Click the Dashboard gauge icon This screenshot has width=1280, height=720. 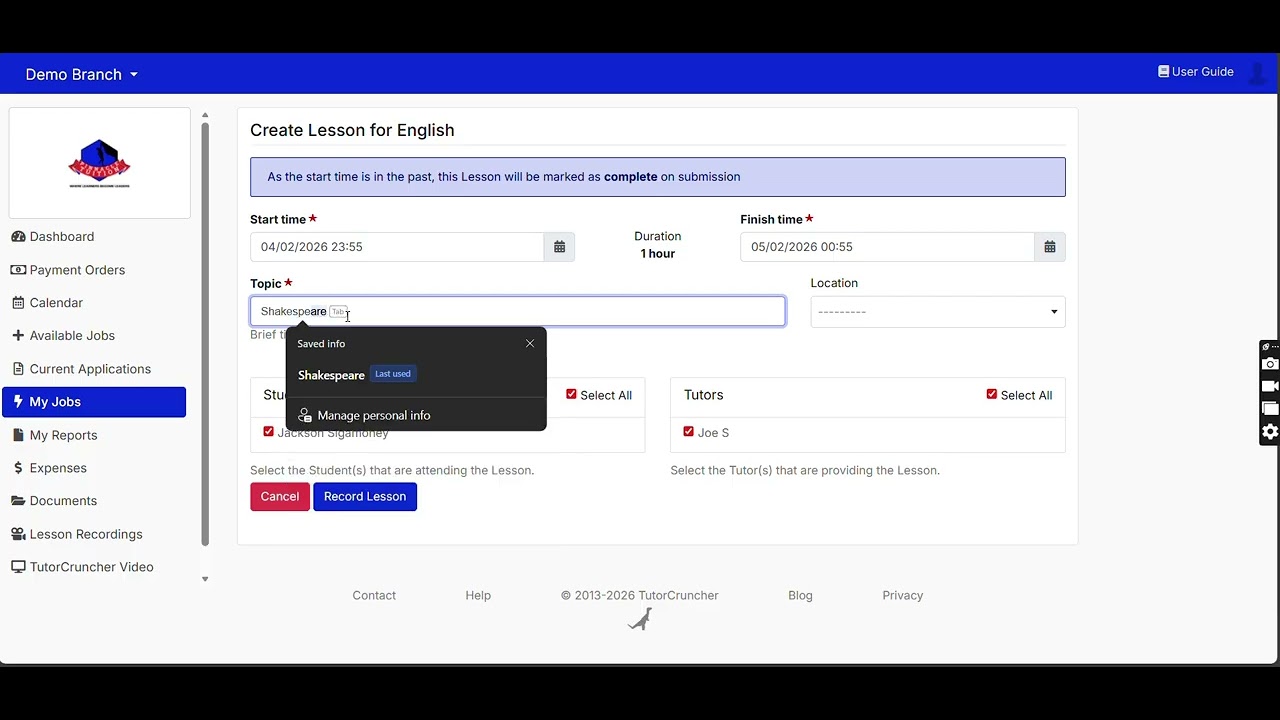coord(18,237)
